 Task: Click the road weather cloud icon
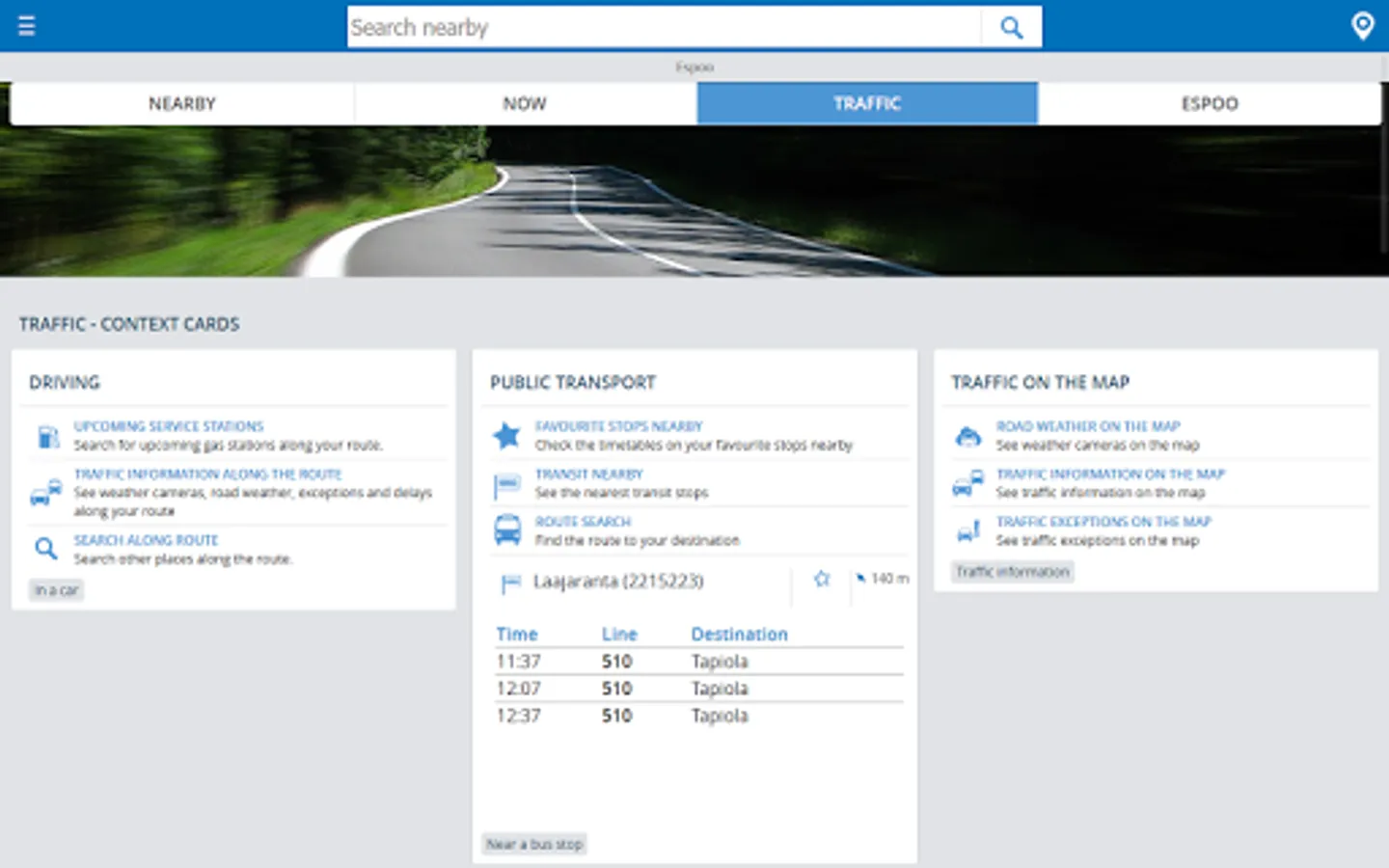pos(968,437)
